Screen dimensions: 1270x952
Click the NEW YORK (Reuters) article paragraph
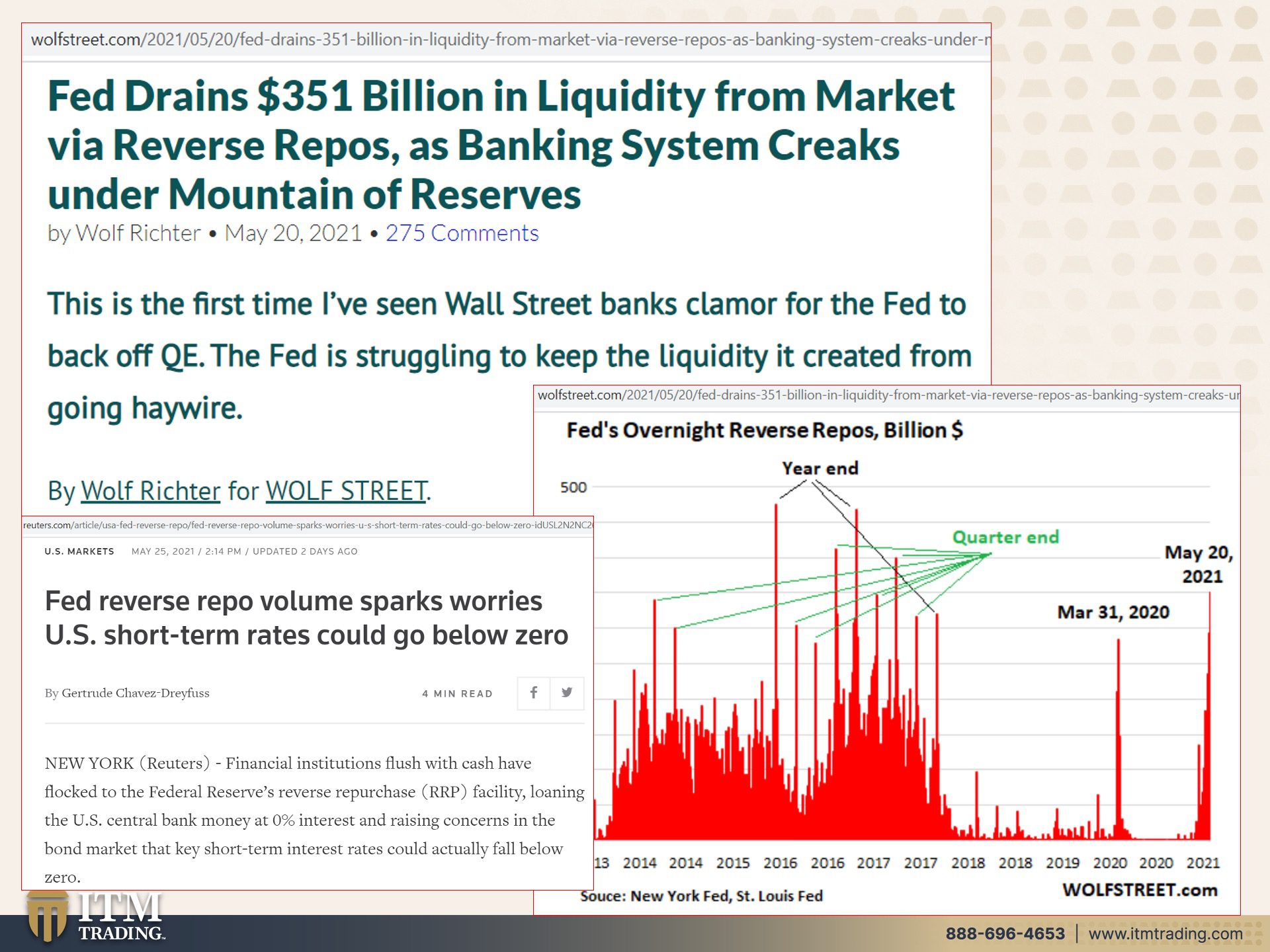(314, 820)
